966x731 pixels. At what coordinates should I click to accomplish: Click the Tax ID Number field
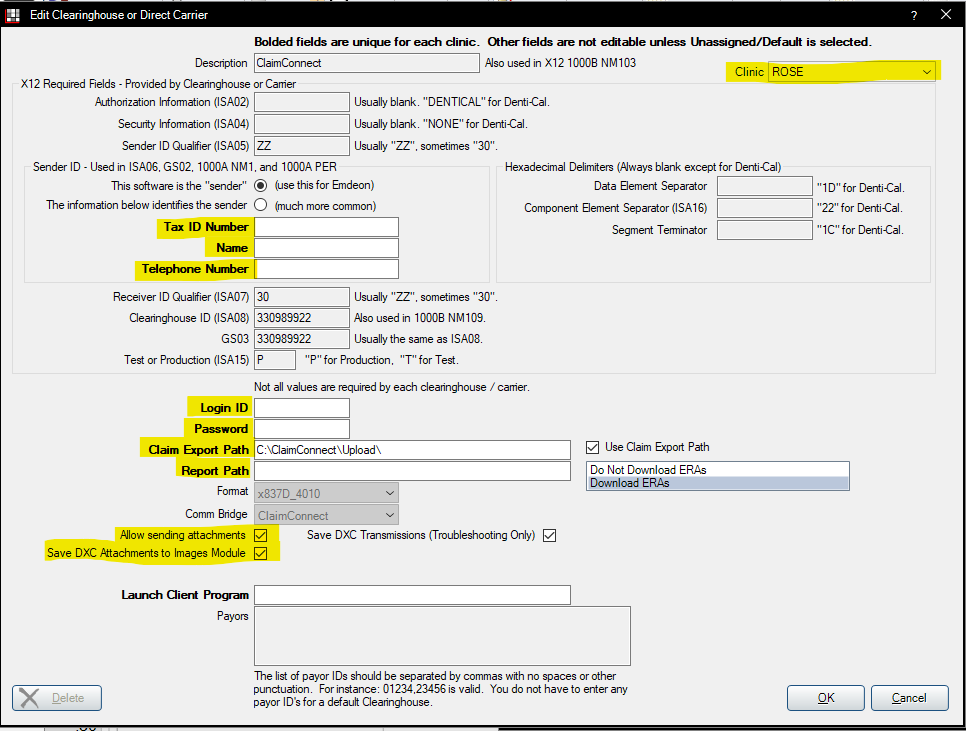click(x=327, y=227)
